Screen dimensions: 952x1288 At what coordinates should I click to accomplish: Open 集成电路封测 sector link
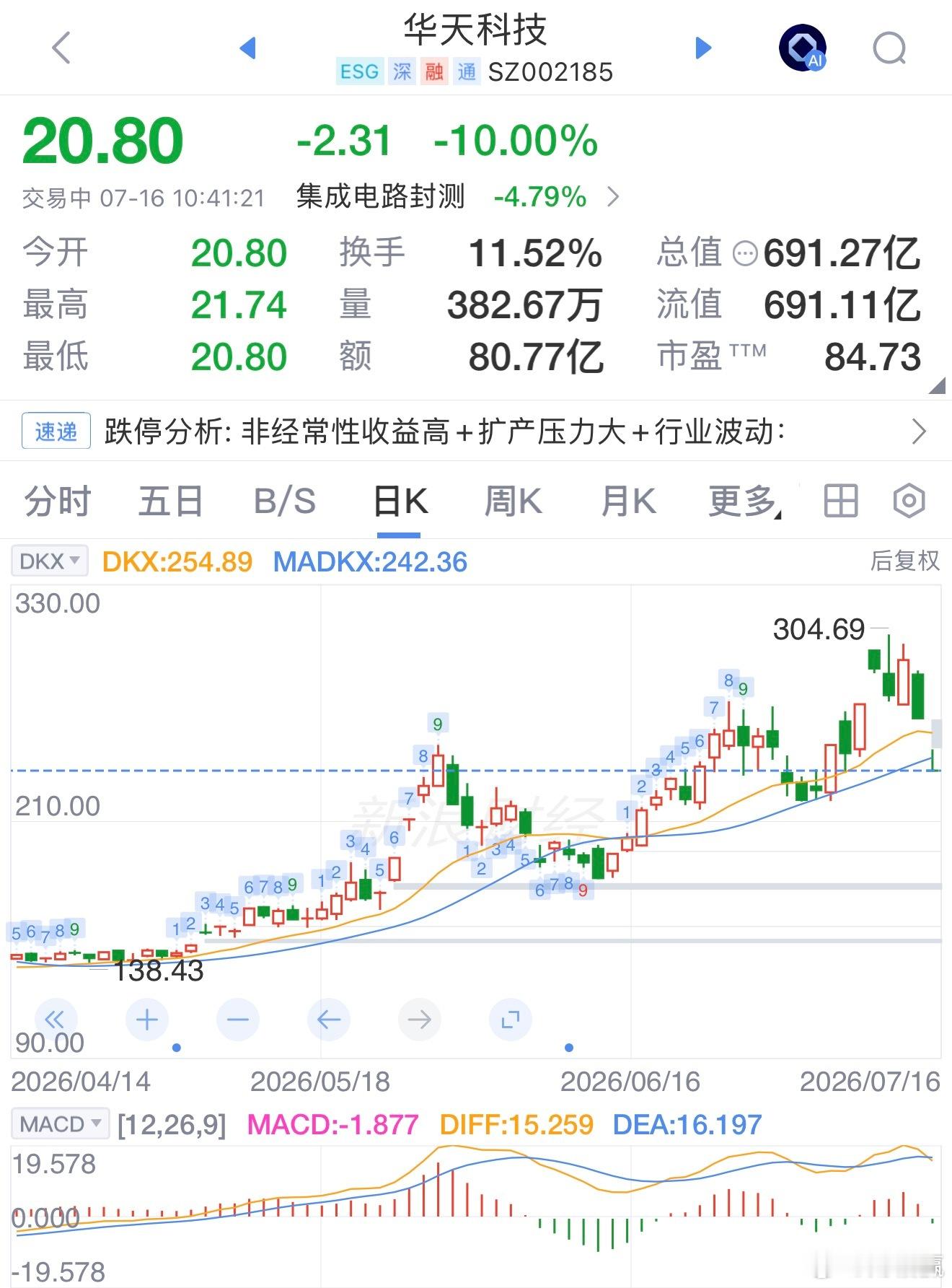pos(380,196)
